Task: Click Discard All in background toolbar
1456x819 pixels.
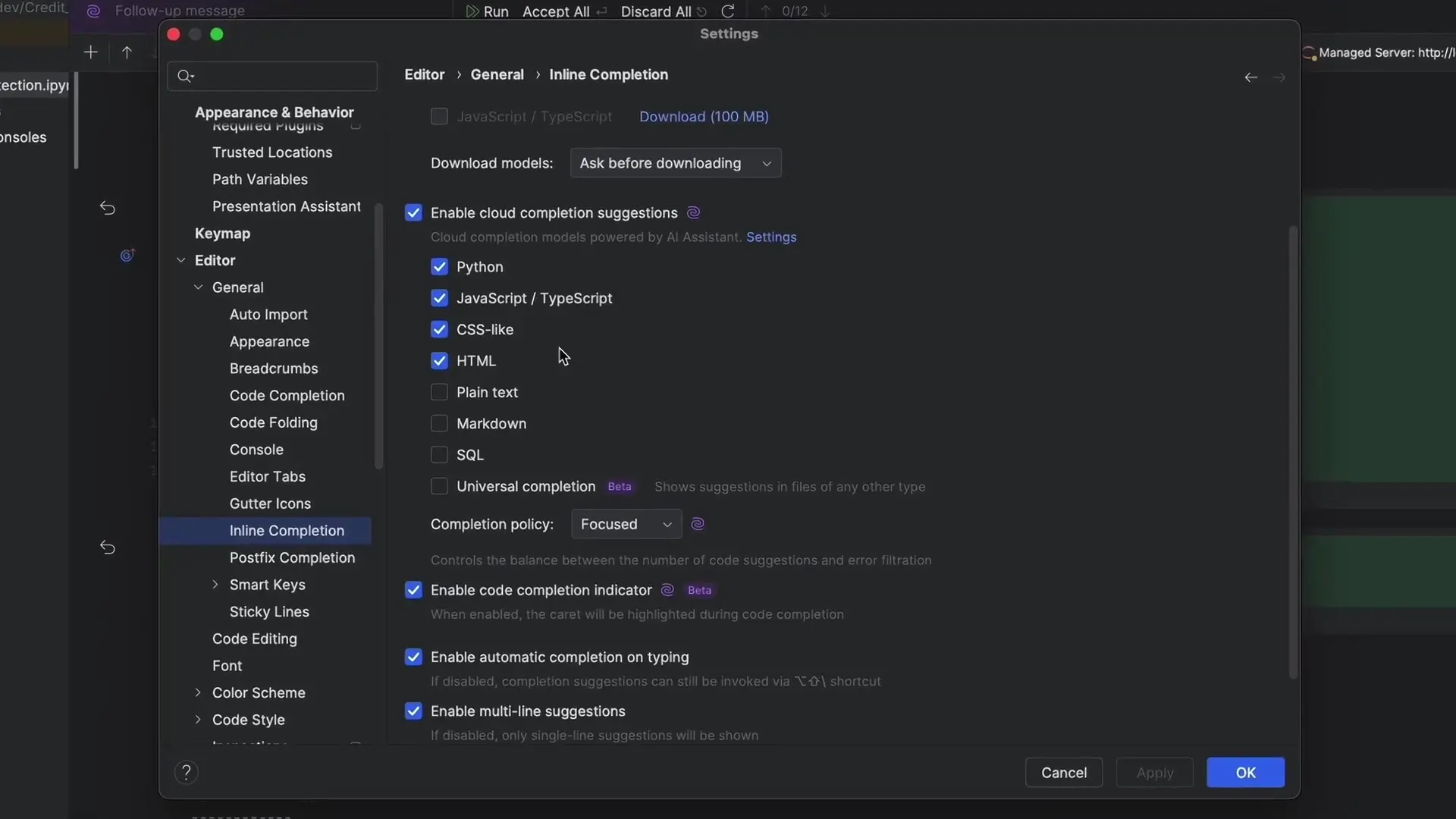Action: tap(656, 11)
